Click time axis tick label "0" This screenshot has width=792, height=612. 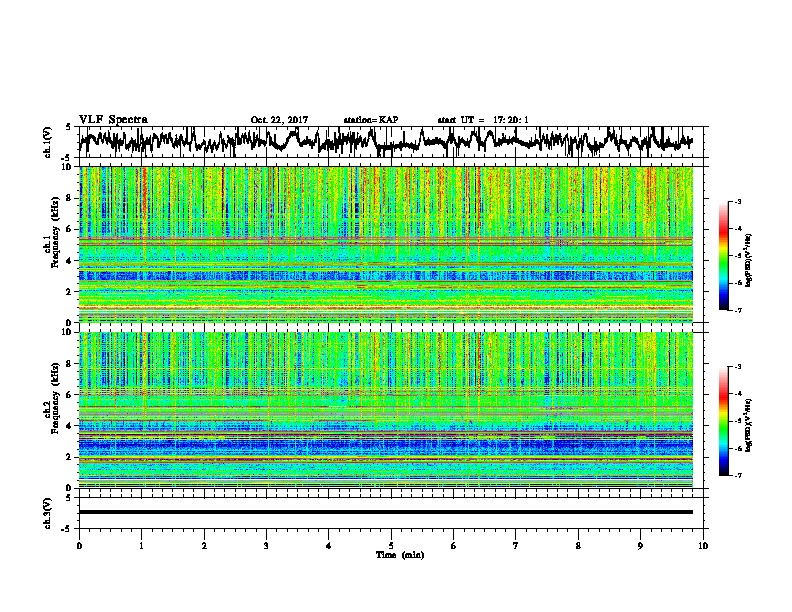click(79, 546)
